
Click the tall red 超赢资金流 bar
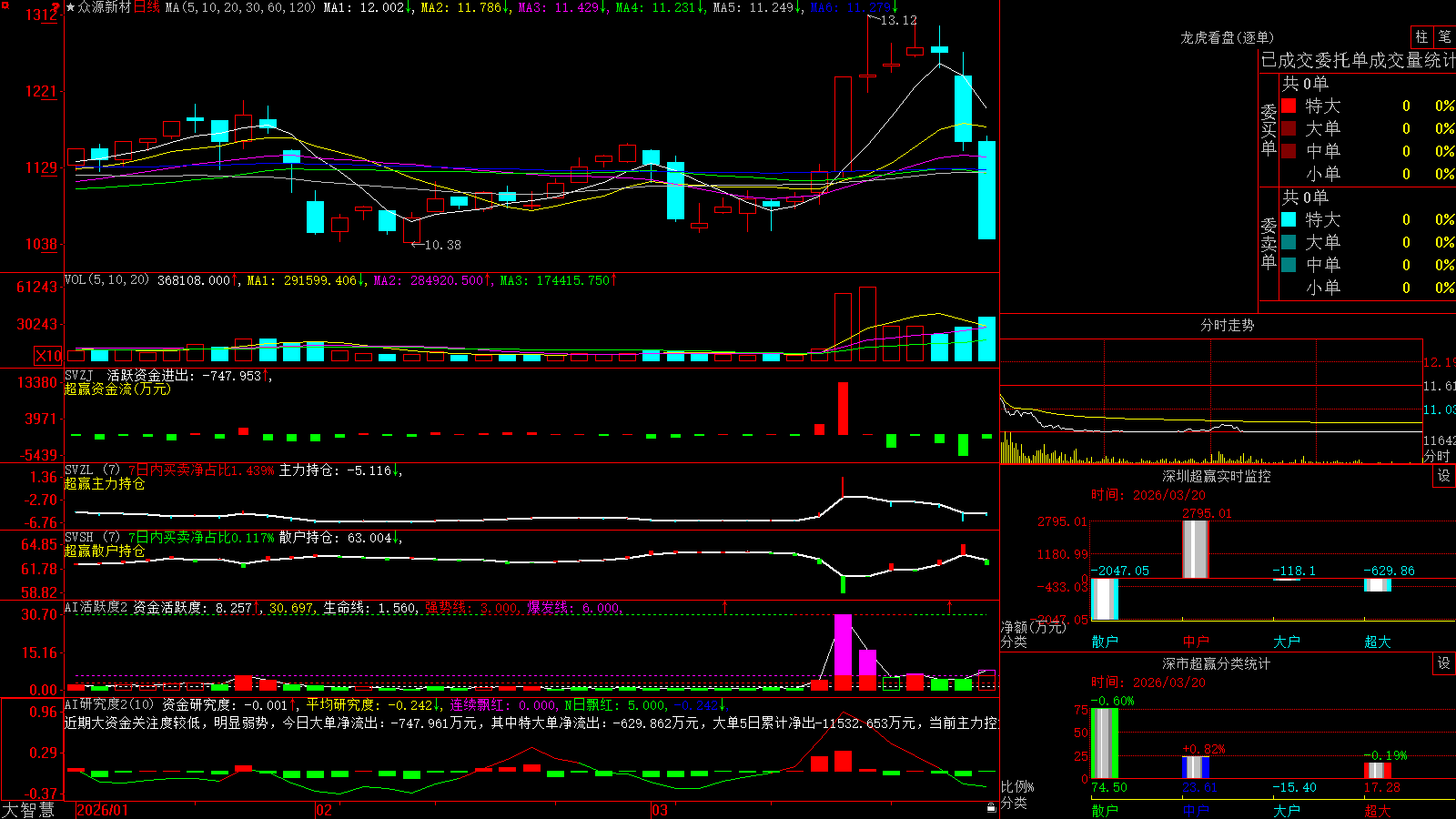coord(843,409)
